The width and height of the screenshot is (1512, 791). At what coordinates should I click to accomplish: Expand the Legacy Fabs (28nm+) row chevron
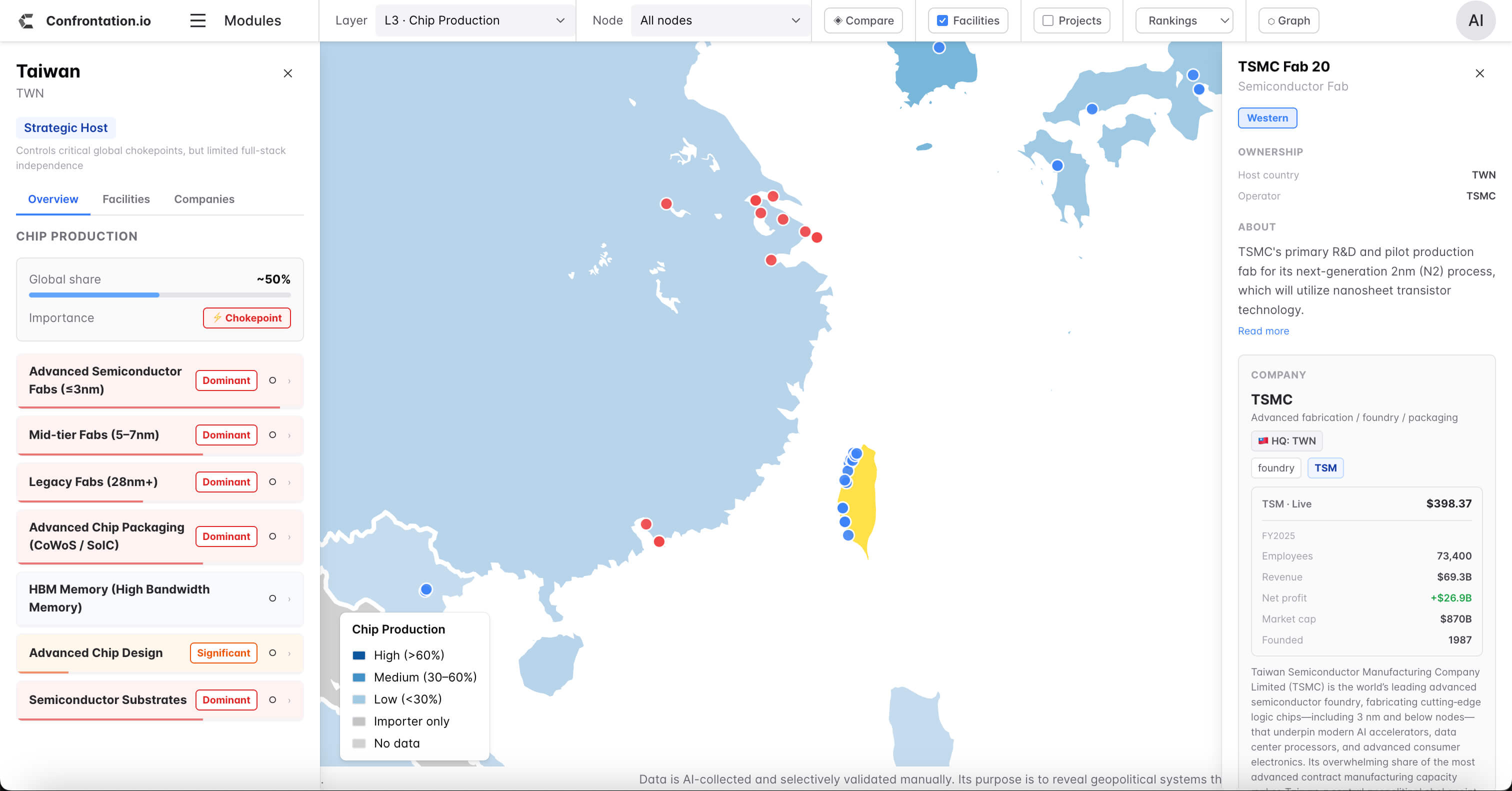(x=289, y=482)
